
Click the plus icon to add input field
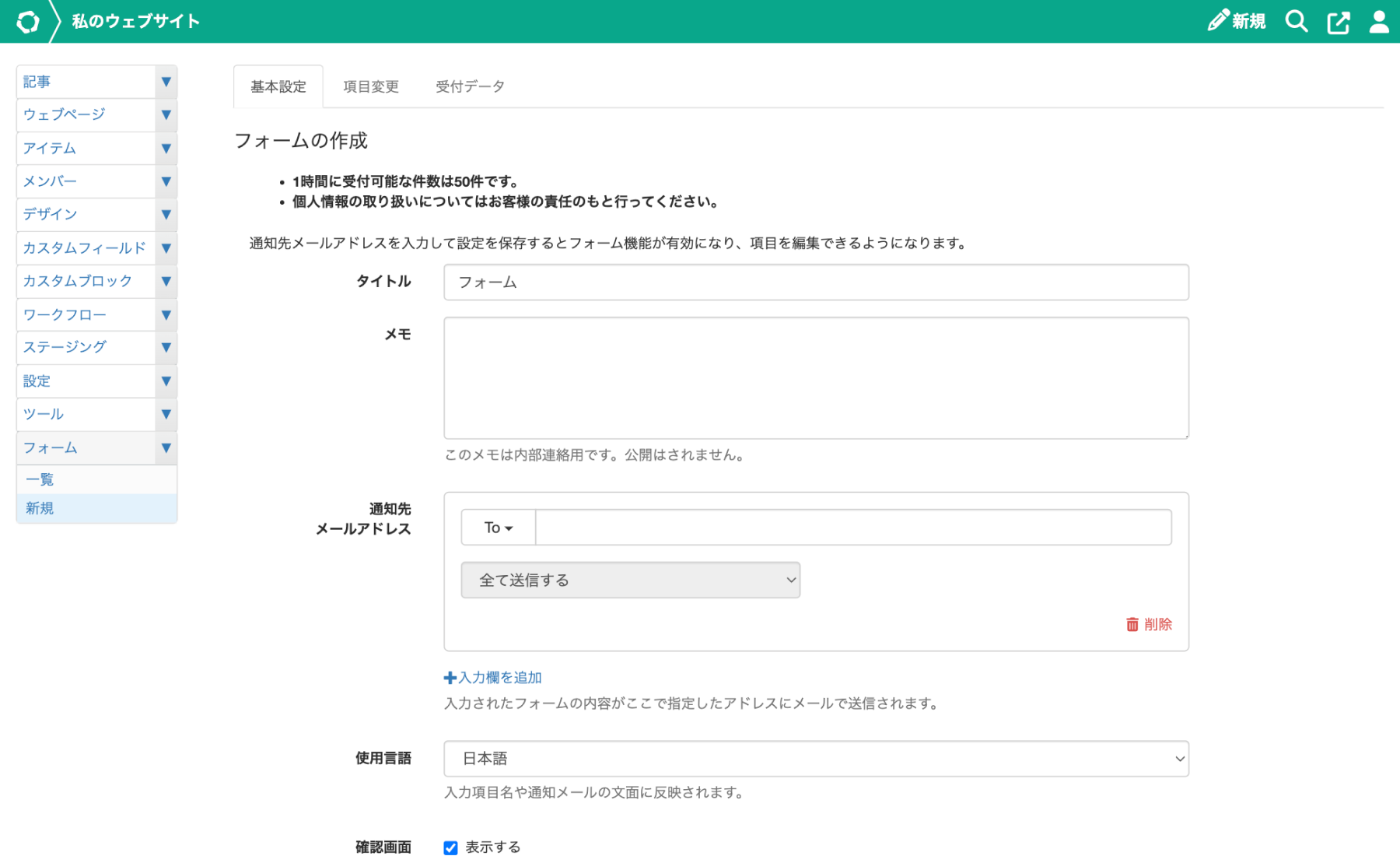(x=450, y=678)
